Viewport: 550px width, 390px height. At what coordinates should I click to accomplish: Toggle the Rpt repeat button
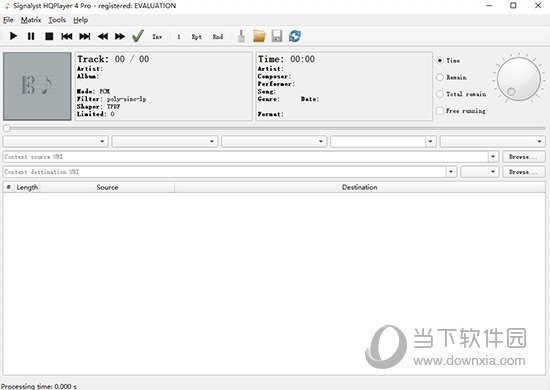coord(196,36)
